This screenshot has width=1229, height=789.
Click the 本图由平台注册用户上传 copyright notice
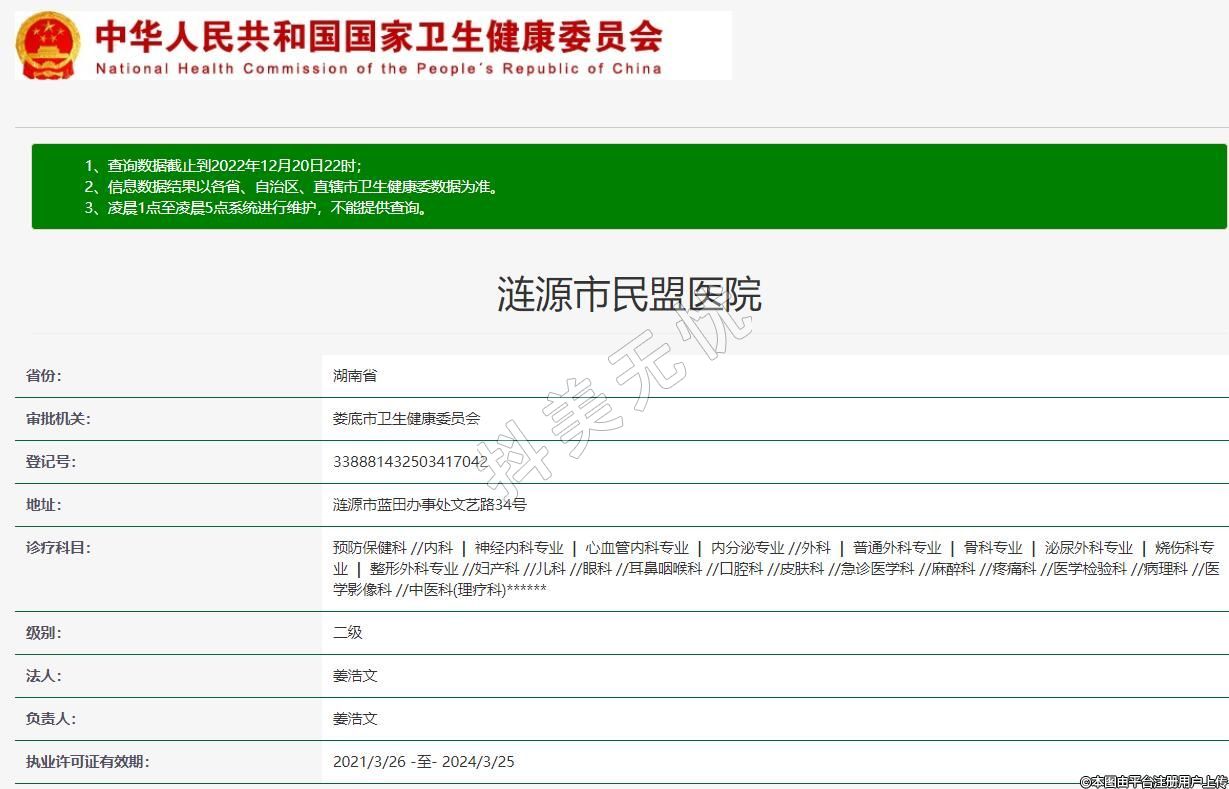pos(1153,781)
